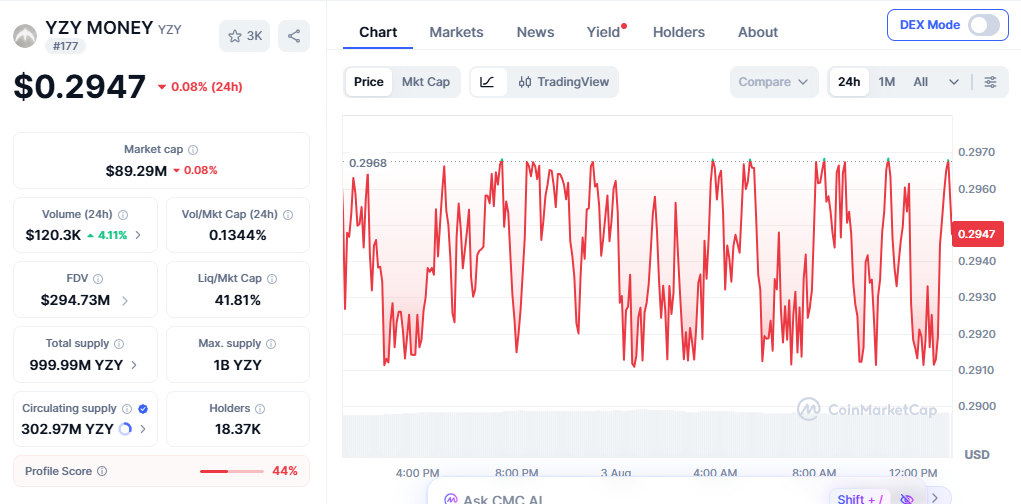Expand Circulating supply details chevron
This screenshot has height=504, width=1021.
pos(143,429)
